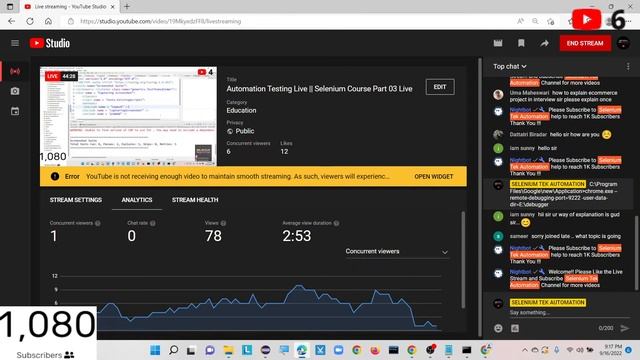Click Dattatri Biradar's chat message
Viewport: 640px width, 360px height.
pyautogui.click(x=558, y=134)
